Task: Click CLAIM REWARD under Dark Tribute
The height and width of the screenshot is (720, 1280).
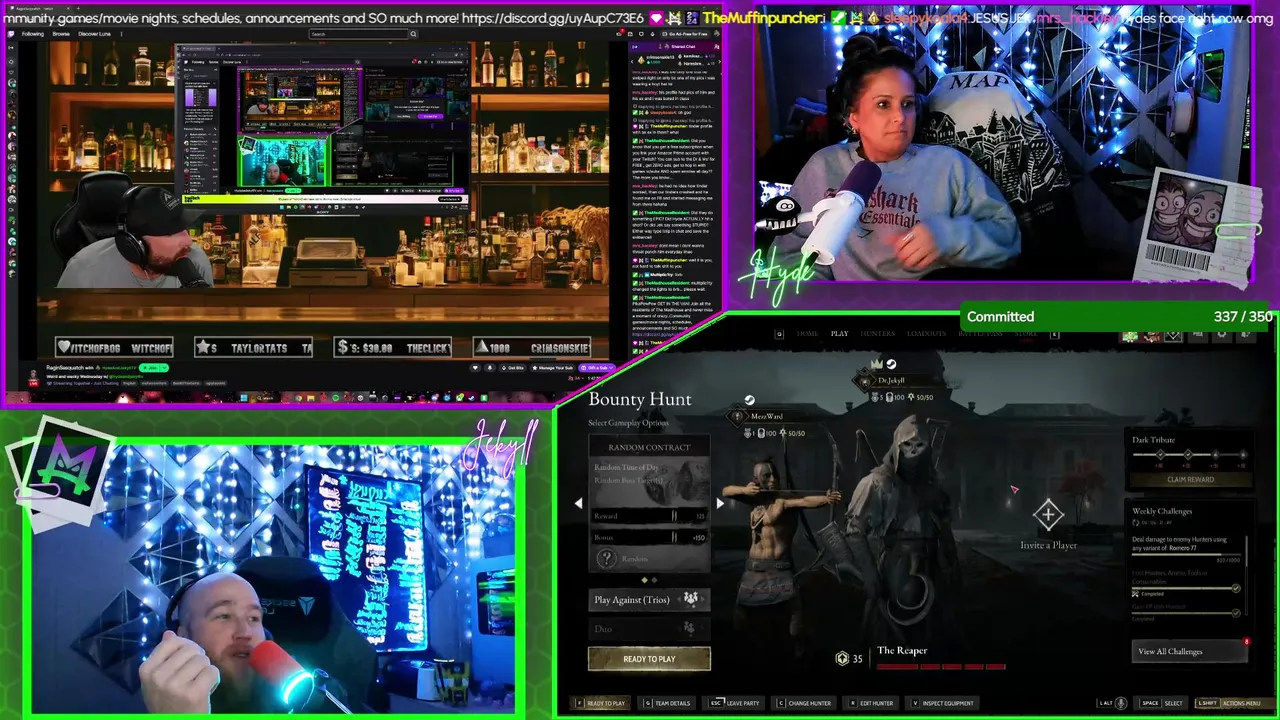Action: pos(1190,479)
